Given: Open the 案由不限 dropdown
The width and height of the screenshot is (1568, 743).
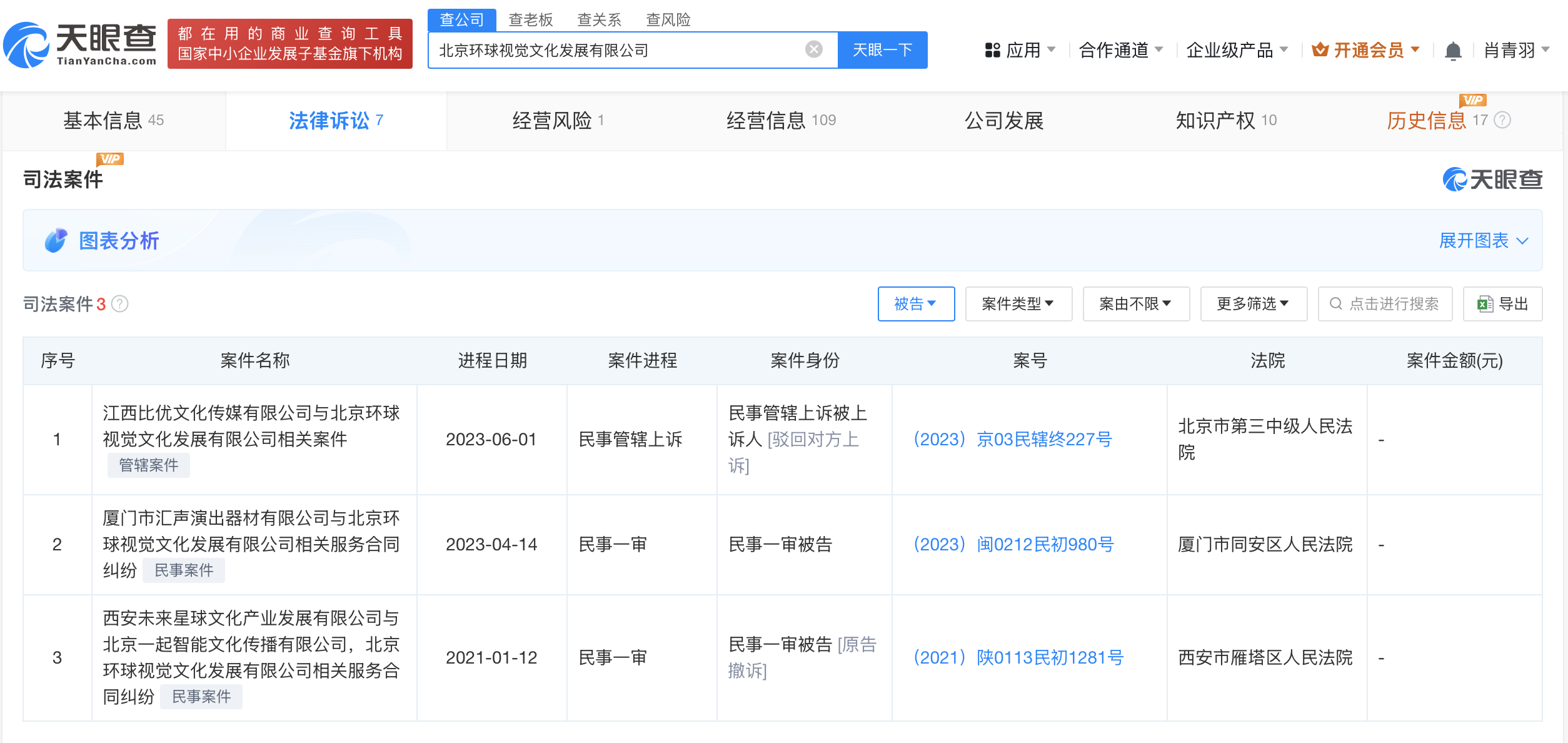Looking at the screenshot, I should click(1136, 304).
